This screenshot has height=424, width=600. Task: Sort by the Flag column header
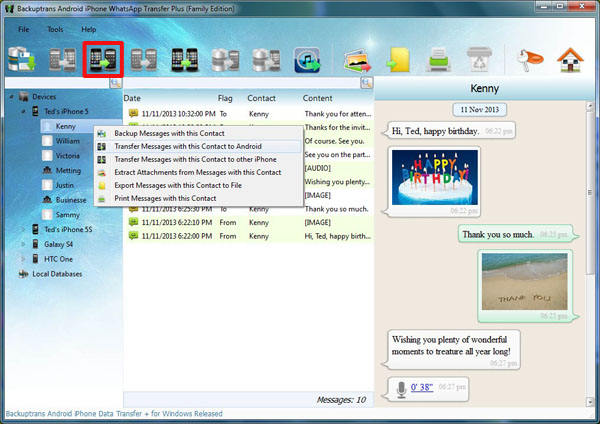click(x=225, y=98)
